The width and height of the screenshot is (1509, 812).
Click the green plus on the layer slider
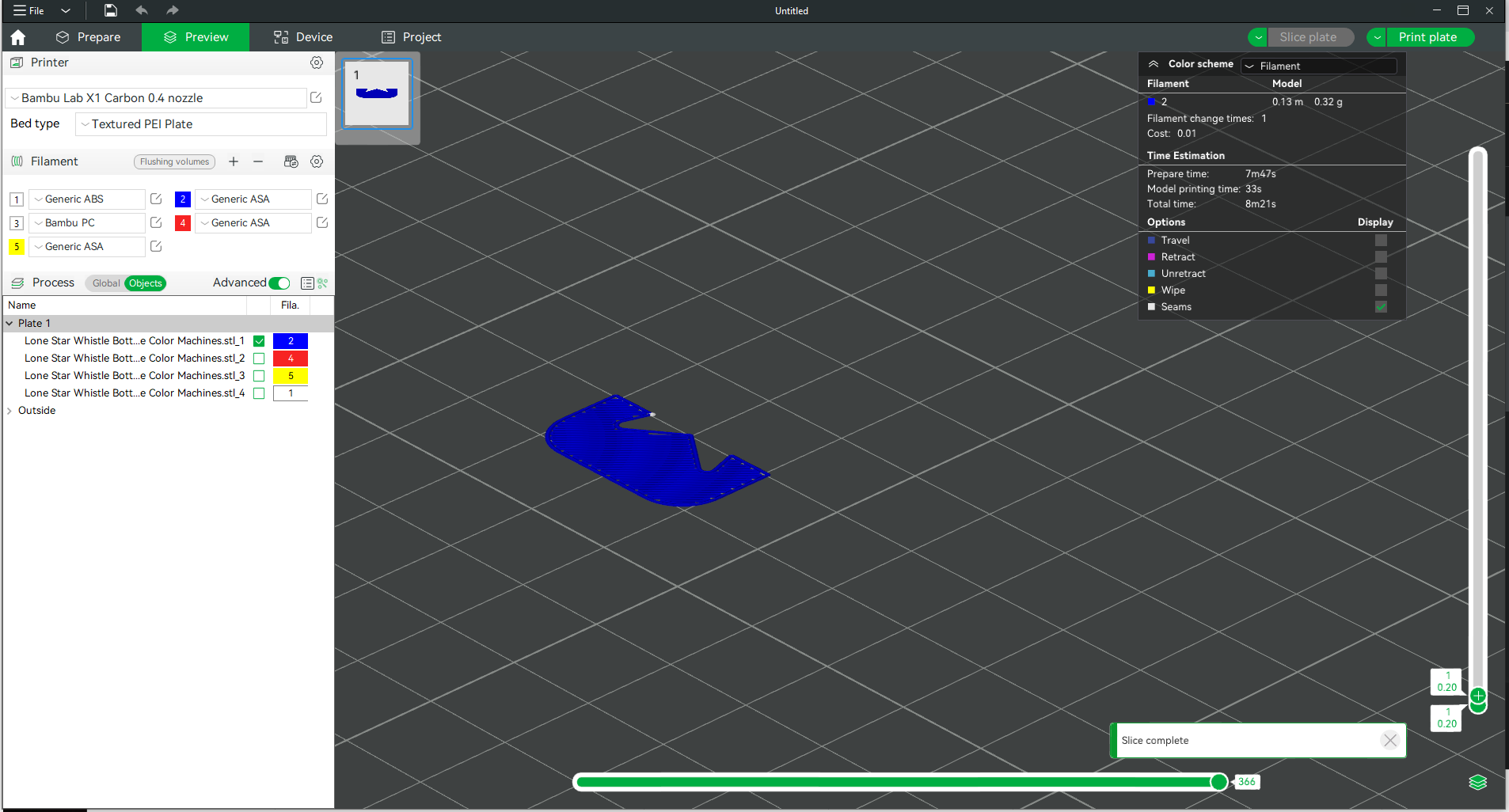pos(1478,696)
